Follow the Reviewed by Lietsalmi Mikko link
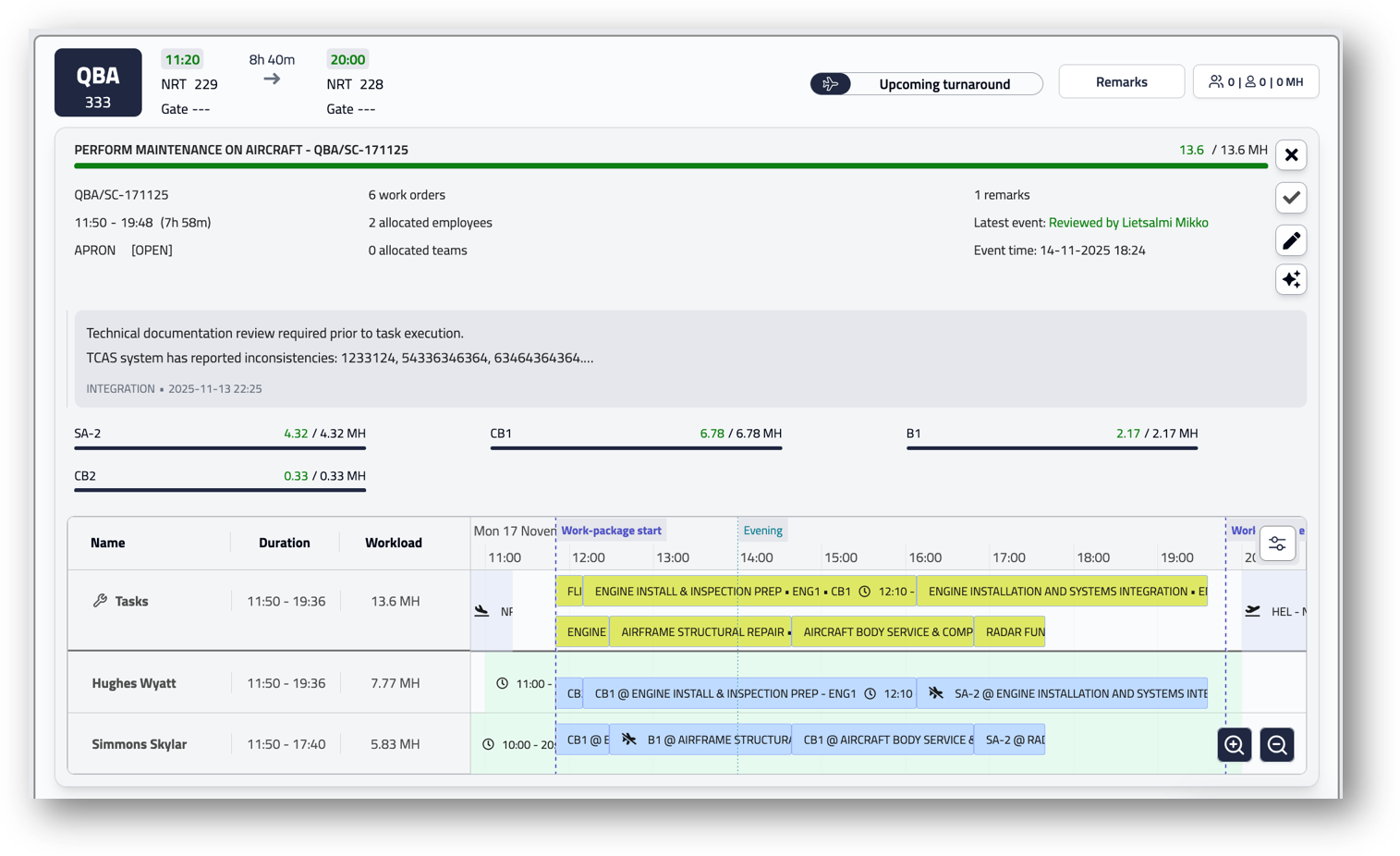Viewport: 1400px width, 856px height. [x=1129, y=223]
